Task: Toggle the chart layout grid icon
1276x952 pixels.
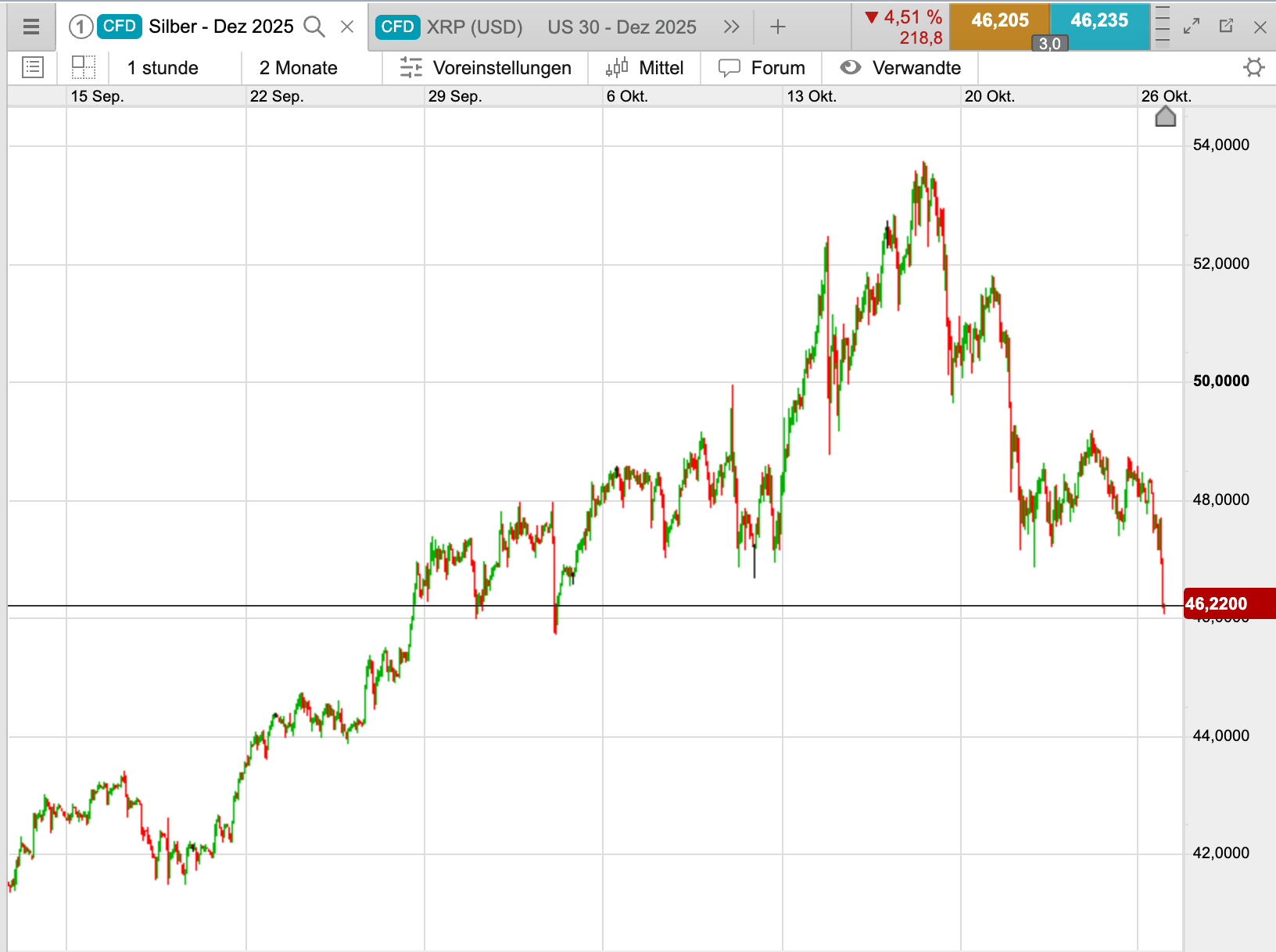Action: coord(83,68)
